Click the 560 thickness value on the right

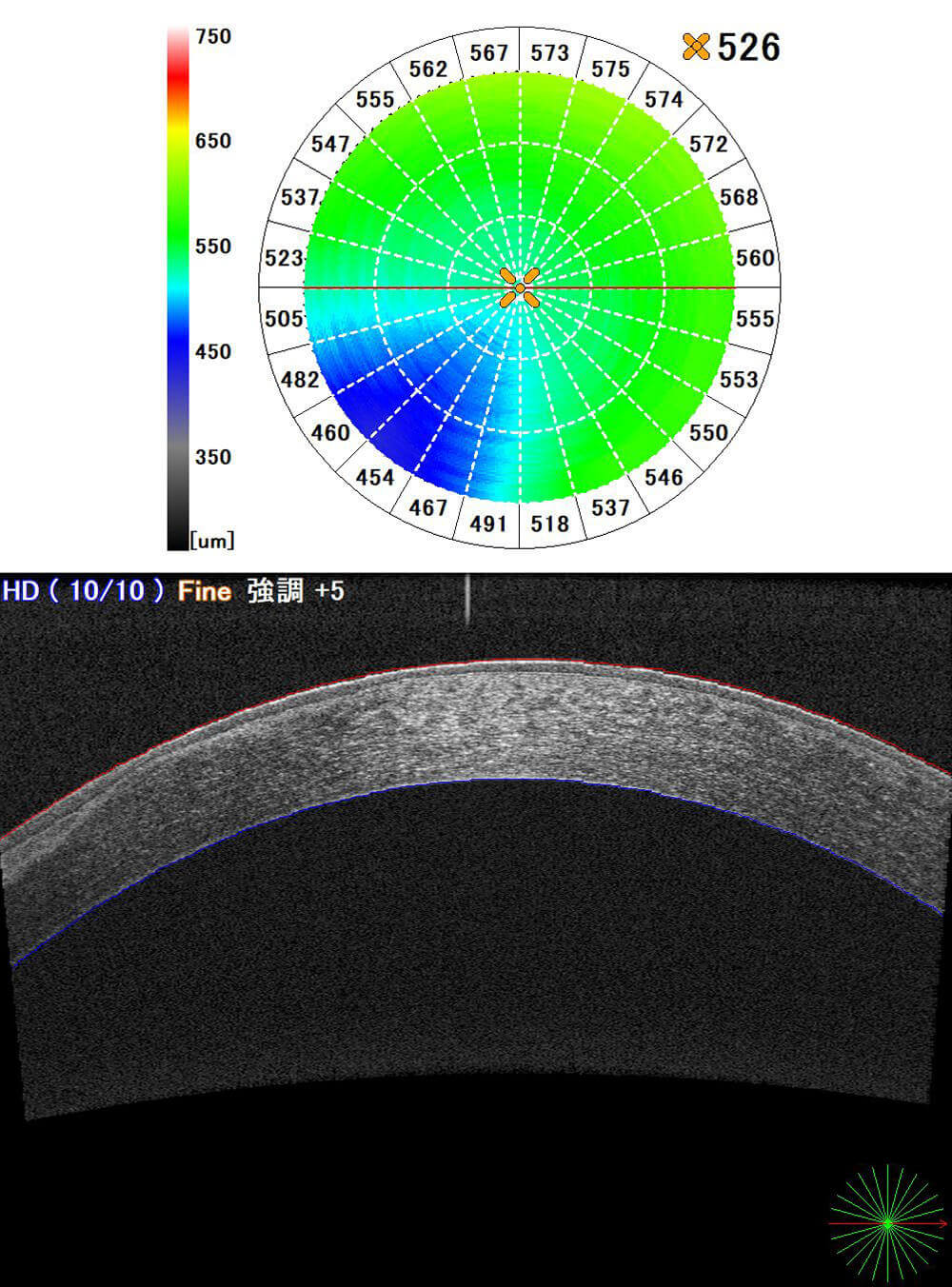[755, 258]
